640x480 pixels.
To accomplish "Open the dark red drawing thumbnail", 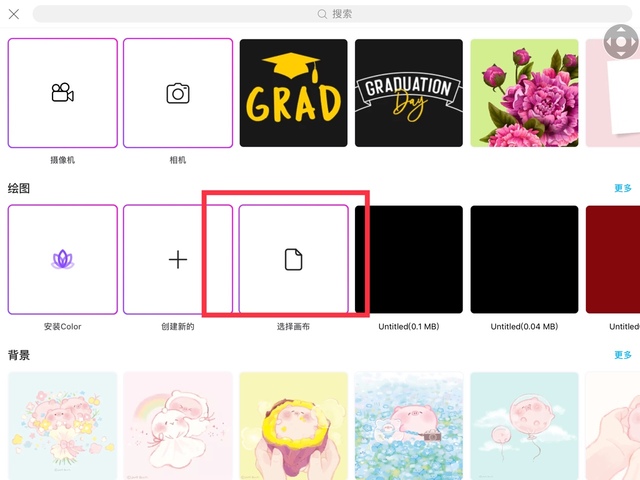I will tap(613, 260).
